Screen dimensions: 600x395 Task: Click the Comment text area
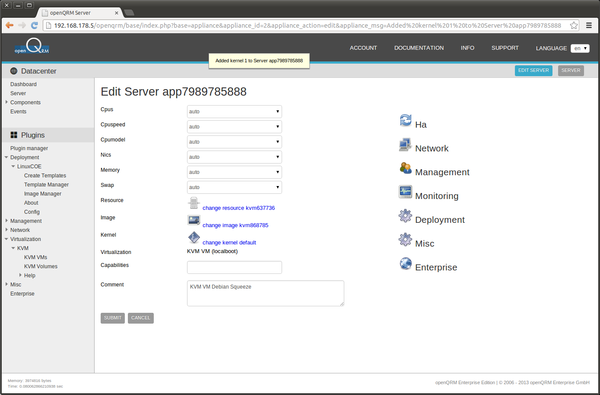pyautogui.click(x=265, y=293)
